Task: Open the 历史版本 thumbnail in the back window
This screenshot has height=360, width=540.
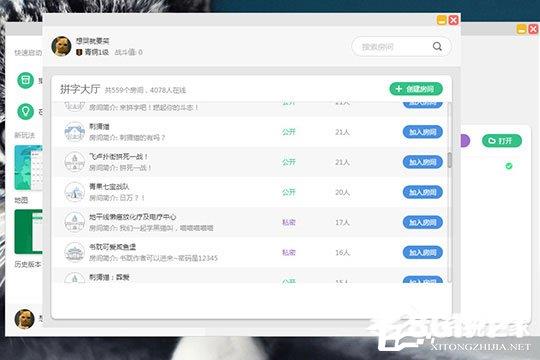Action: [x=28, y=232]
